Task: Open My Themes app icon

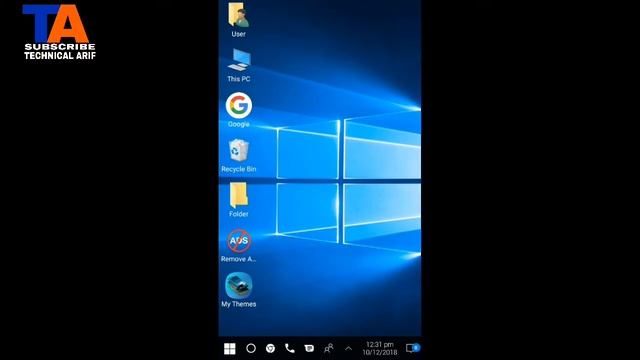Action: click(239, 285)
